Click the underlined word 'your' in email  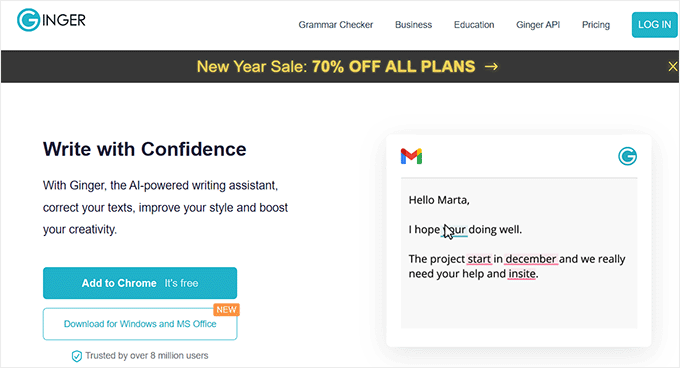coord(454,229)
